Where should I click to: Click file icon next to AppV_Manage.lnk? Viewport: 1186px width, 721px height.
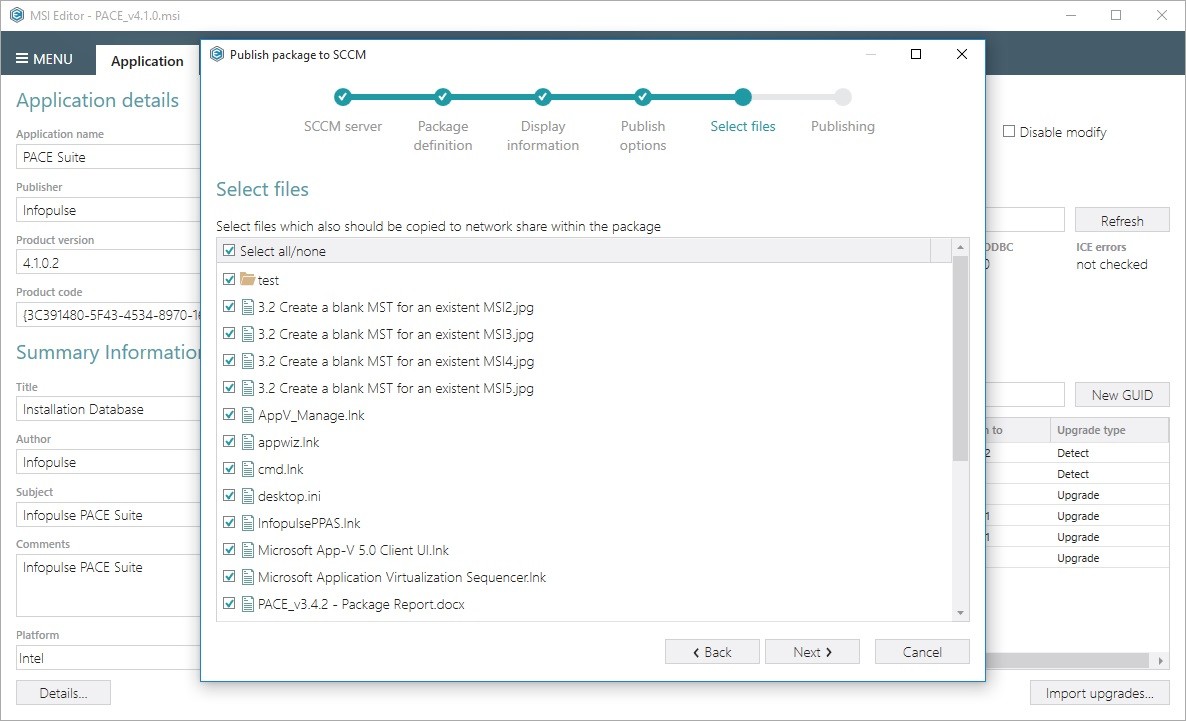tap(247, 415)
